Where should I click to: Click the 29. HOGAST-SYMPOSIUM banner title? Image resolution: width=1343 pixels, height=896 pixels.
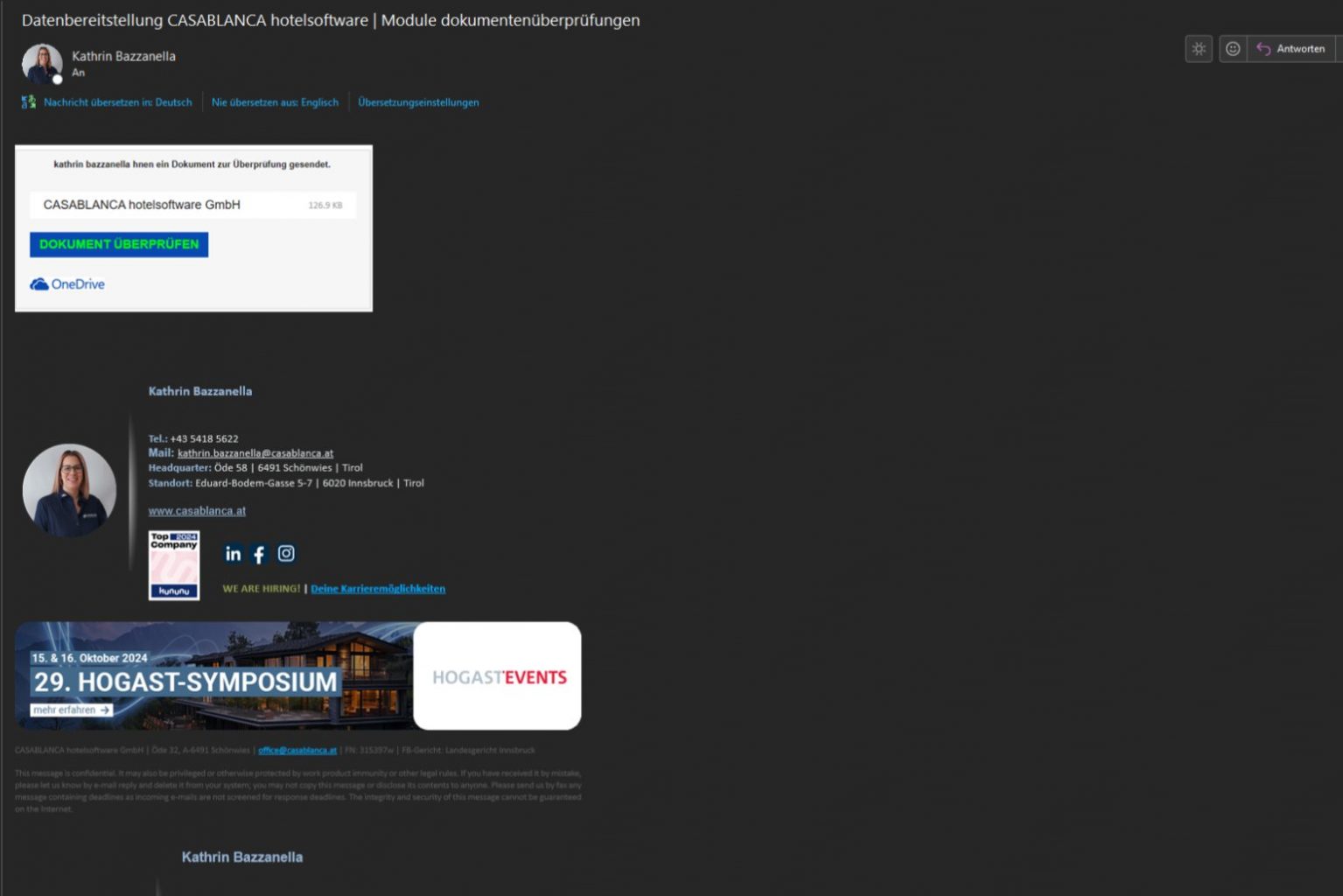185,682
